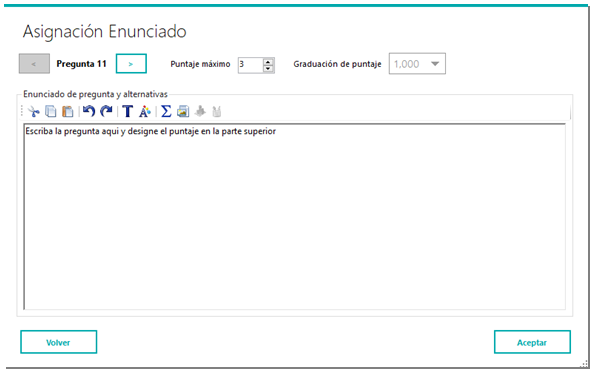Image resolution: width=593 pixels, height=372 pixels.
Task: Click the Aceptar button
Action: 532,342
